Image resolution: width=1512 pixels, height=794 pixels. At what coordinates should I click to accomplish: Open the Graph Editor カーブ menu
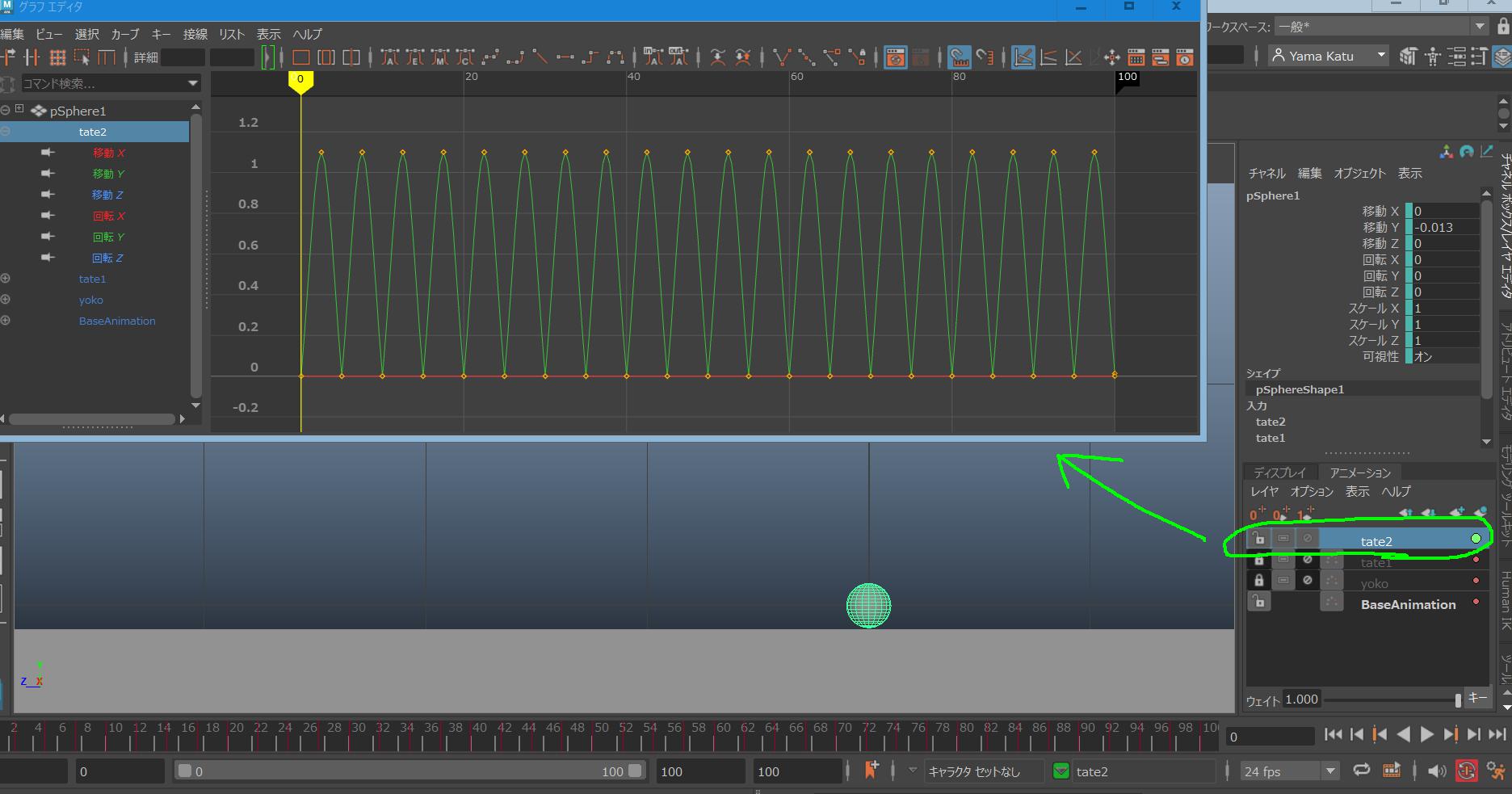click(125, 34)
